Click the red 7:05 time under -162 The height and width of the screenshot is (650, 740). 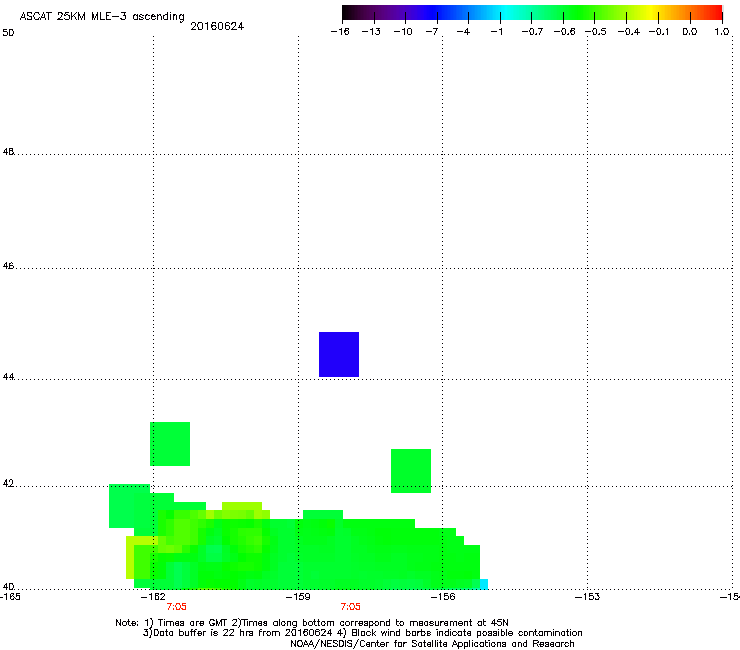[x=177, y=607]
